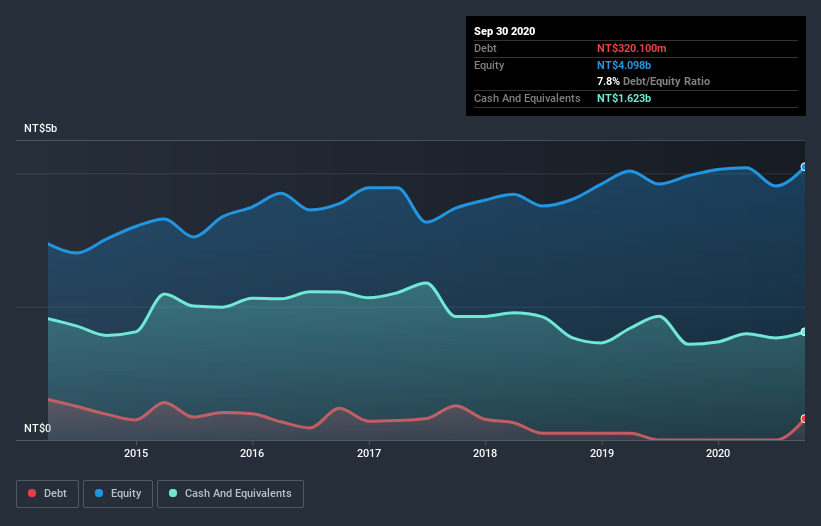Click the 2015 x-axis label
Image resolution: width=821 pixels, height=526 pixels.
pos(136,453)
